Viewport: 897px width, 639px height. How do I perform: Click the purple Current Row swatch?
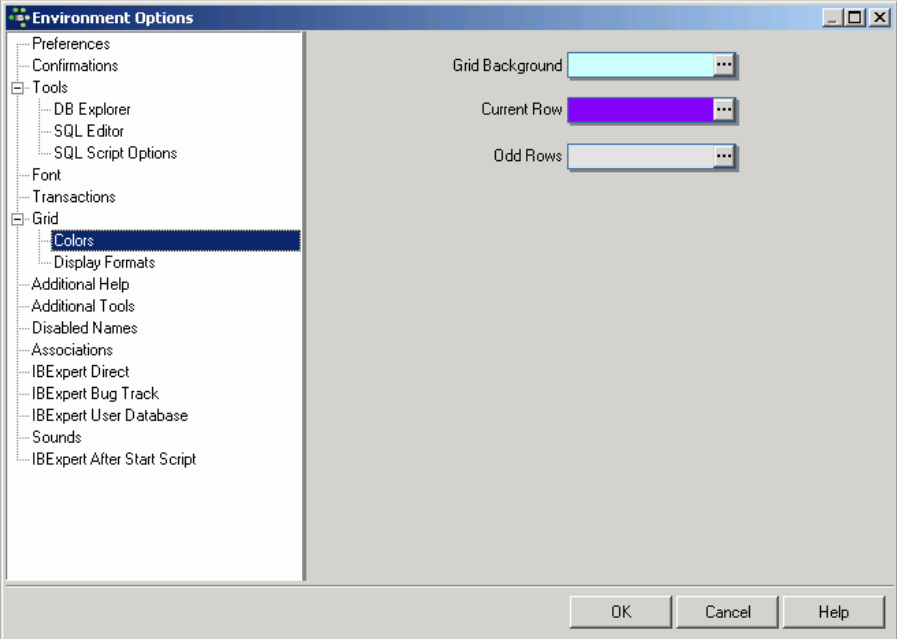641,109
